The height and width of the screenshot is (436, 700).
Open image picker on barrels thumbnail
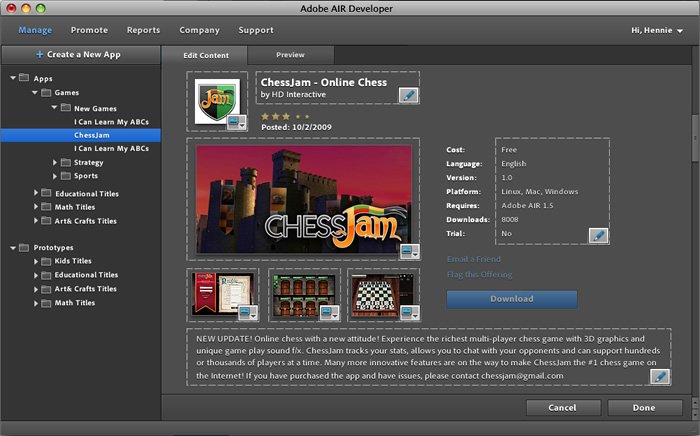point(329,312)
